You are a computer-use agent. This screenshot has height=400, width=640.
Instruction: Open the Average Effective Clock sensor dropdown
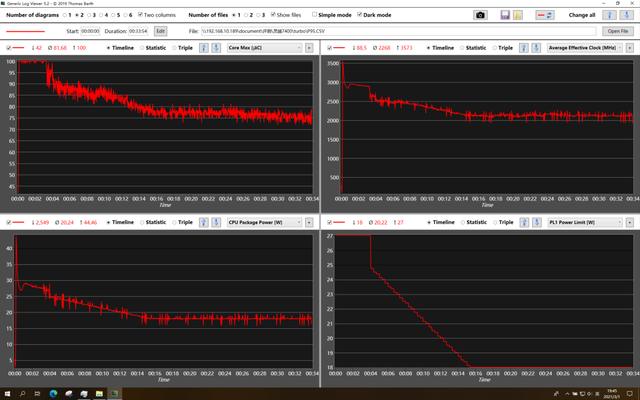click(x=584, y=48)
